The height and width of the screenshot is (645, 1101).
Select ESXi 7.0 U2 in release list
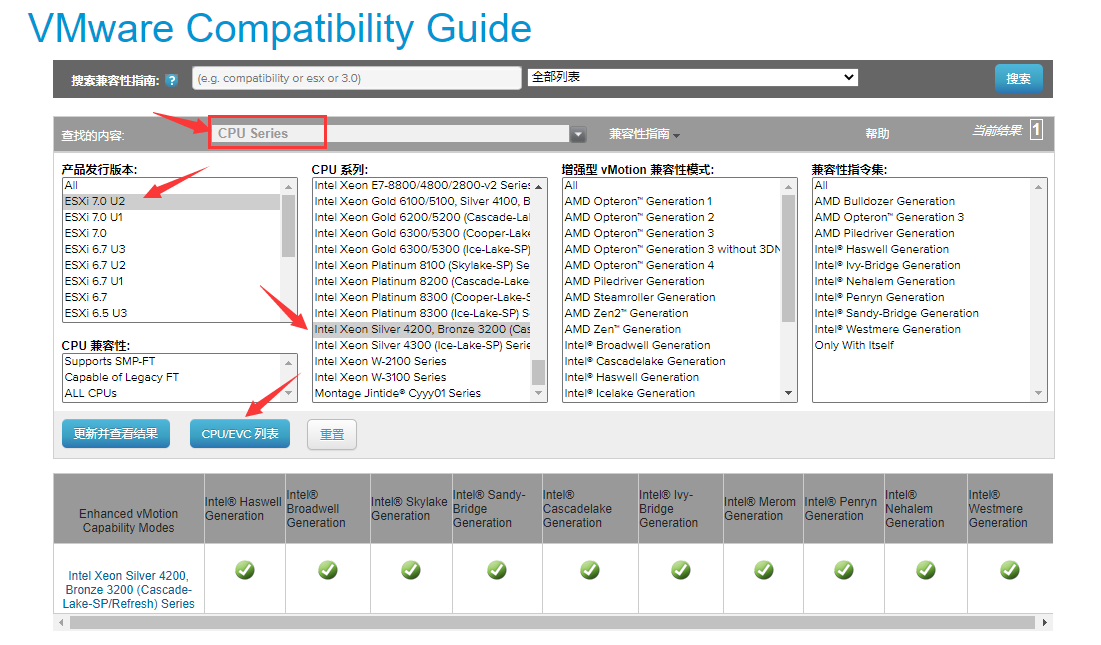[171, 201]
